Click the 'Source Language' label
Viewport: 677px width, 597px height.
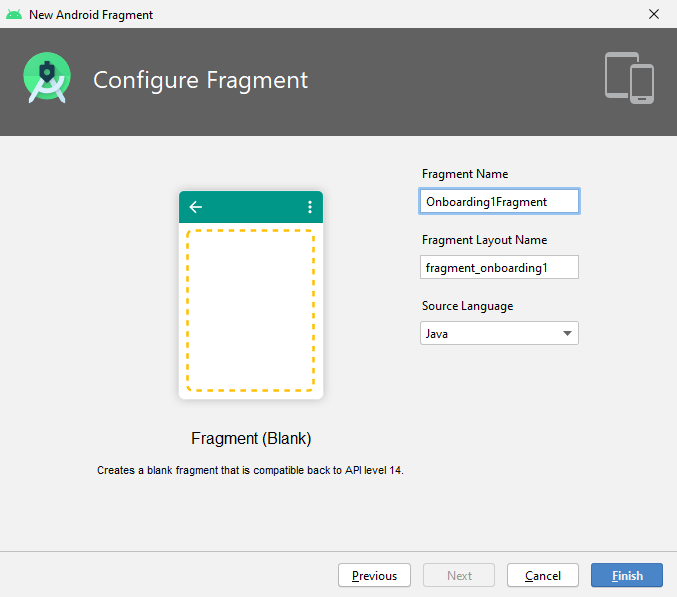coord(467,306)
